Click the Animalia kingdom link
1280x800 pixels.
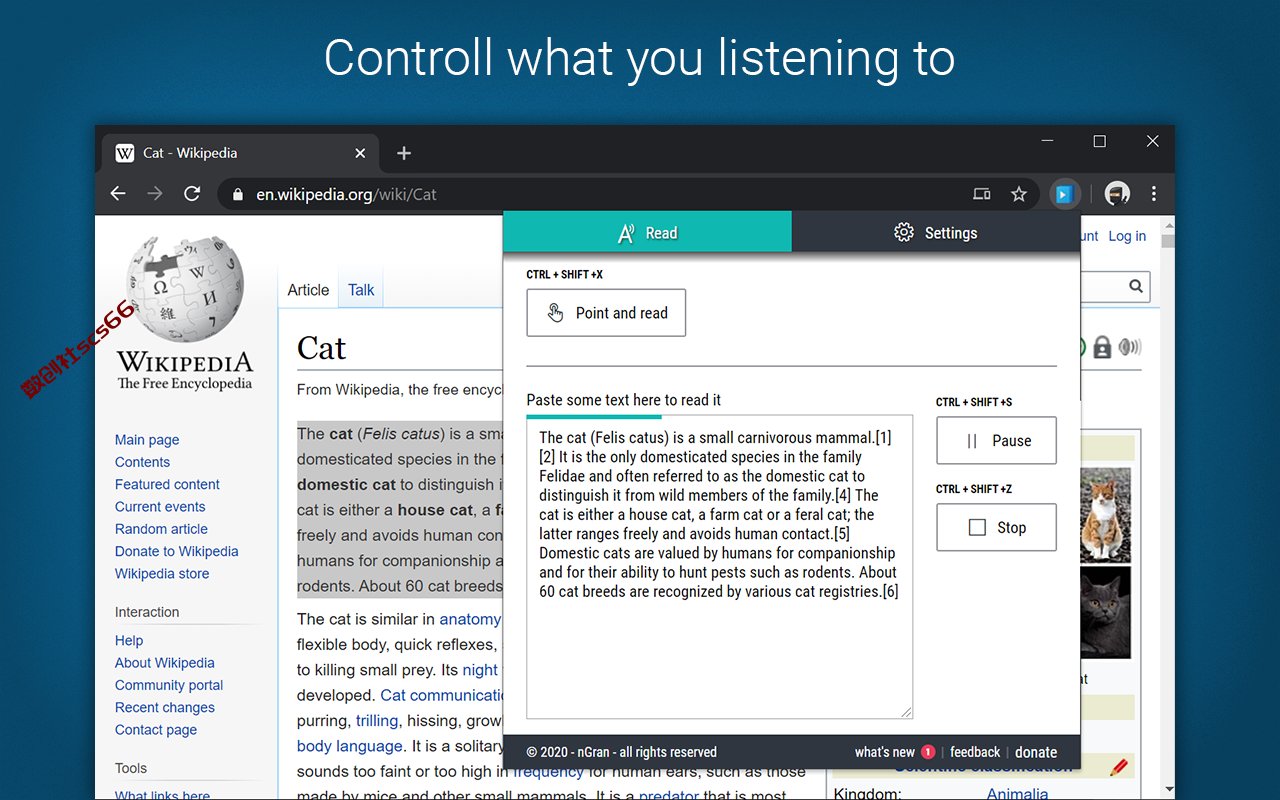coord(1017,794)
